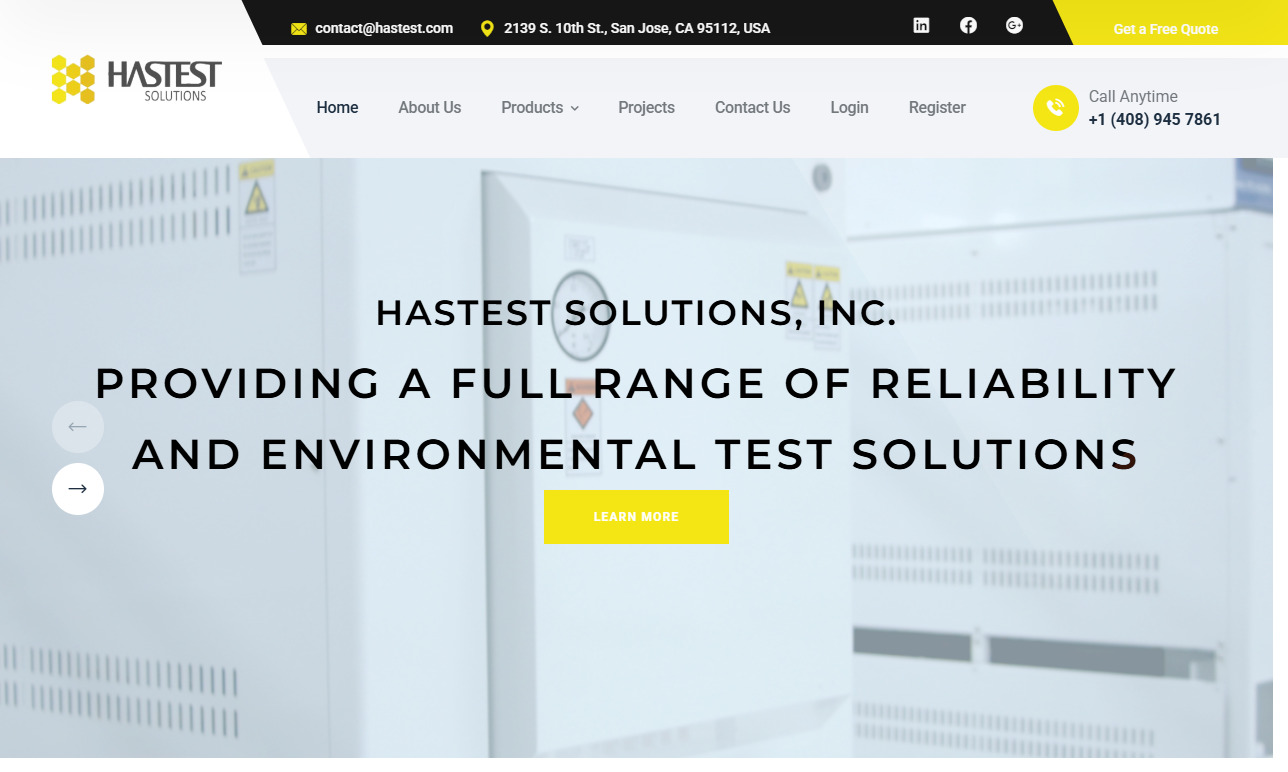Open the Contact Us page

click(x=752, y=107)
